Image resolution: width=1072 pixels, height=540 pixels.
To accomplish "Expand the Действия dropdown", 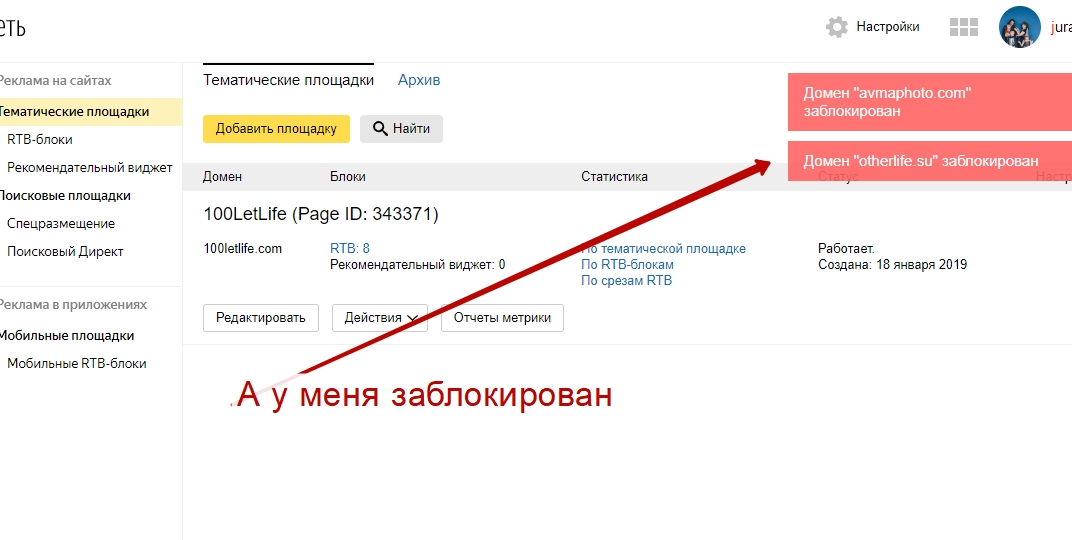I will pos(380,318).
